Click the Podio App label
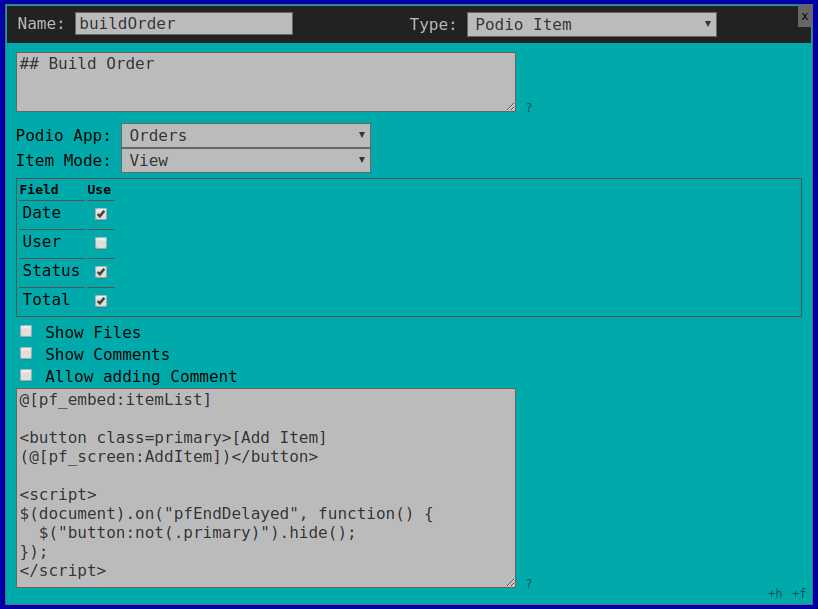This screenshot has width=818, height=609. pyautogui.click(x=63, y=136)
